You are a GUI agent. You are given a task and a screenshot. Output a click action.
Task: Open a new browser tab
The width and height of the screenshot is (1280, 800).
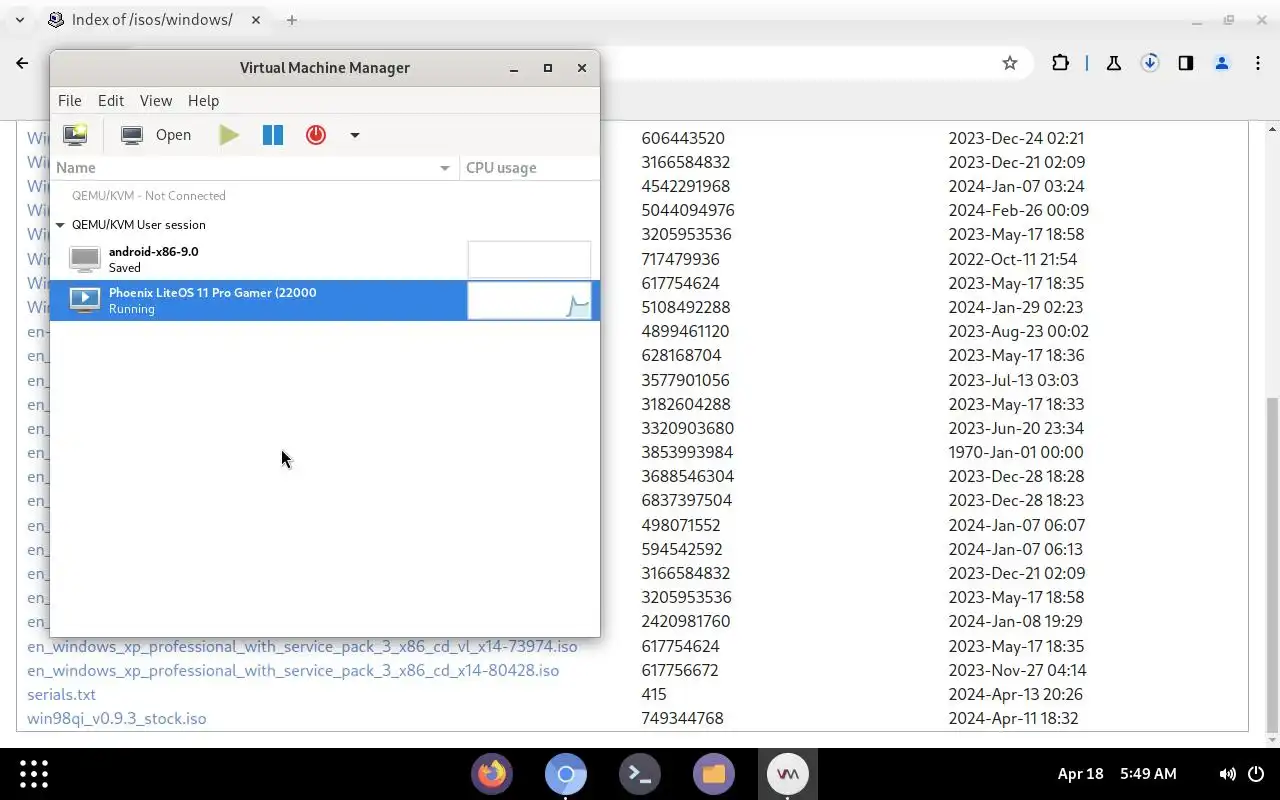pos(292,20)
